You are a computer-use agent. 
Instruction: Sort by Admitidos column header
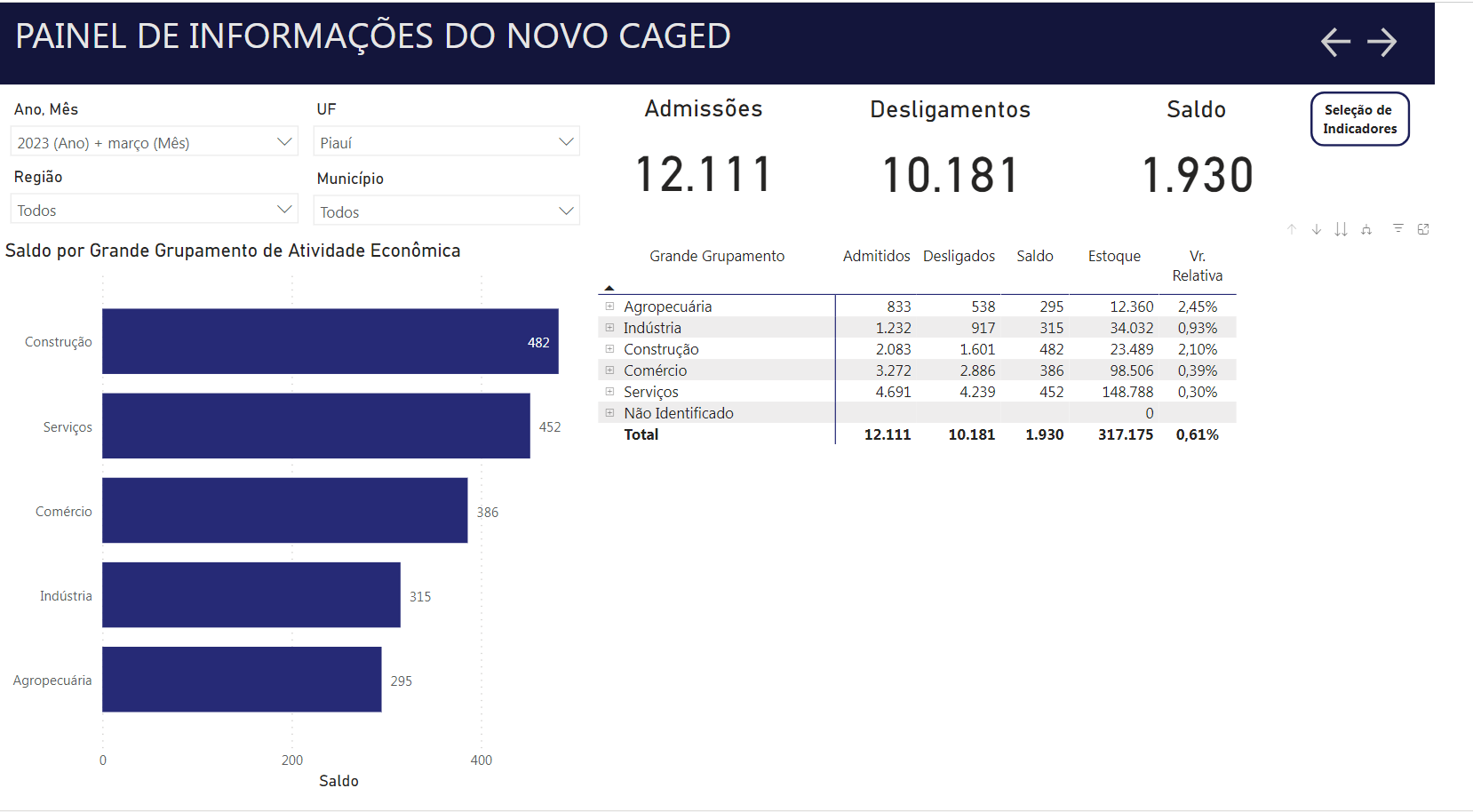pos(876,256)
